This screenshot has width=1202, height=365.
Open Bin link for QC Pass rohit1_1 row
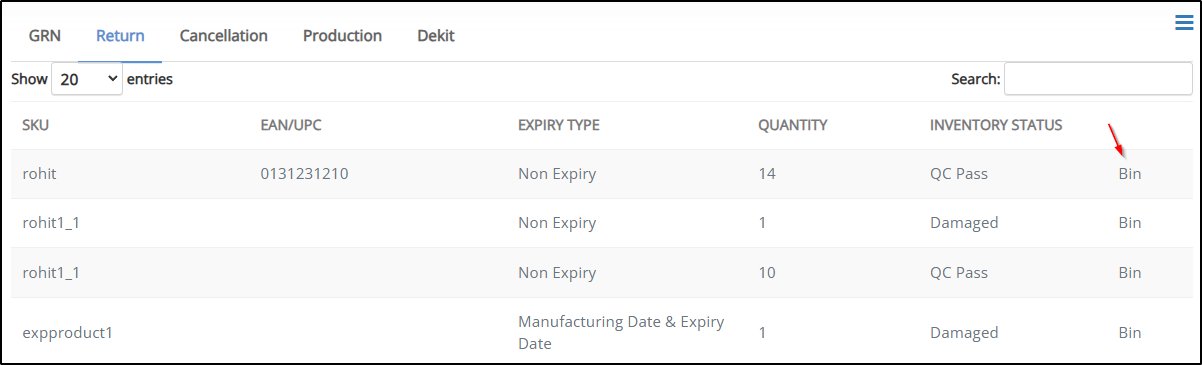point(1129,273)
